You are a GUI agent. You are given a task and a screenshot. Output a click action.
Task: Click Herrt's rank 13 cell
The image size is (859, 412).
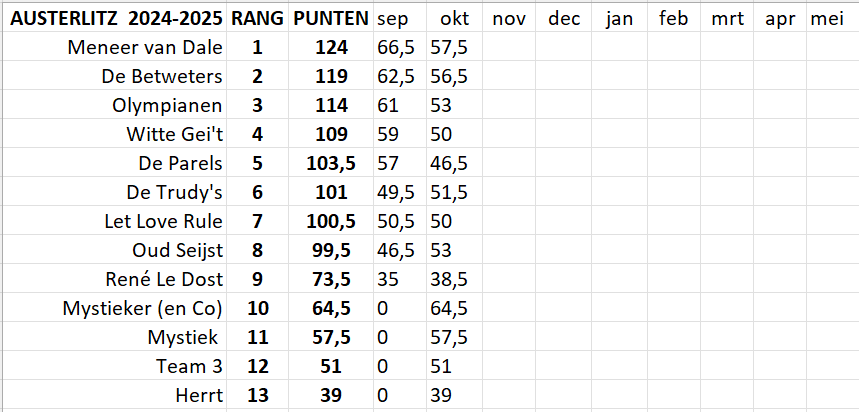point(257,396)
